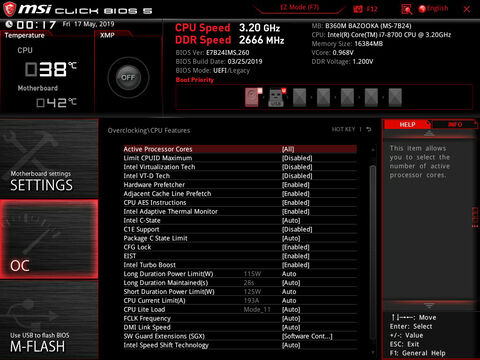
Task: Select the EIST row
Action: (x=240, y=256)
